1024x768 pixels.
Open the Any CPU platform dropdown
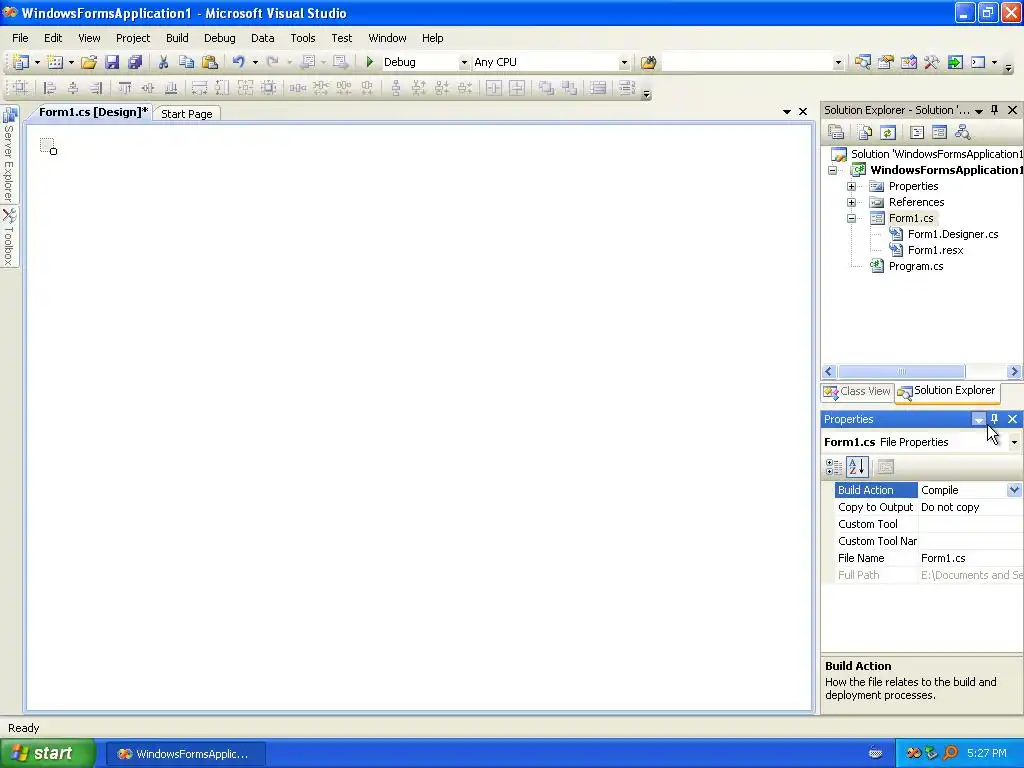tap(624, 63)
